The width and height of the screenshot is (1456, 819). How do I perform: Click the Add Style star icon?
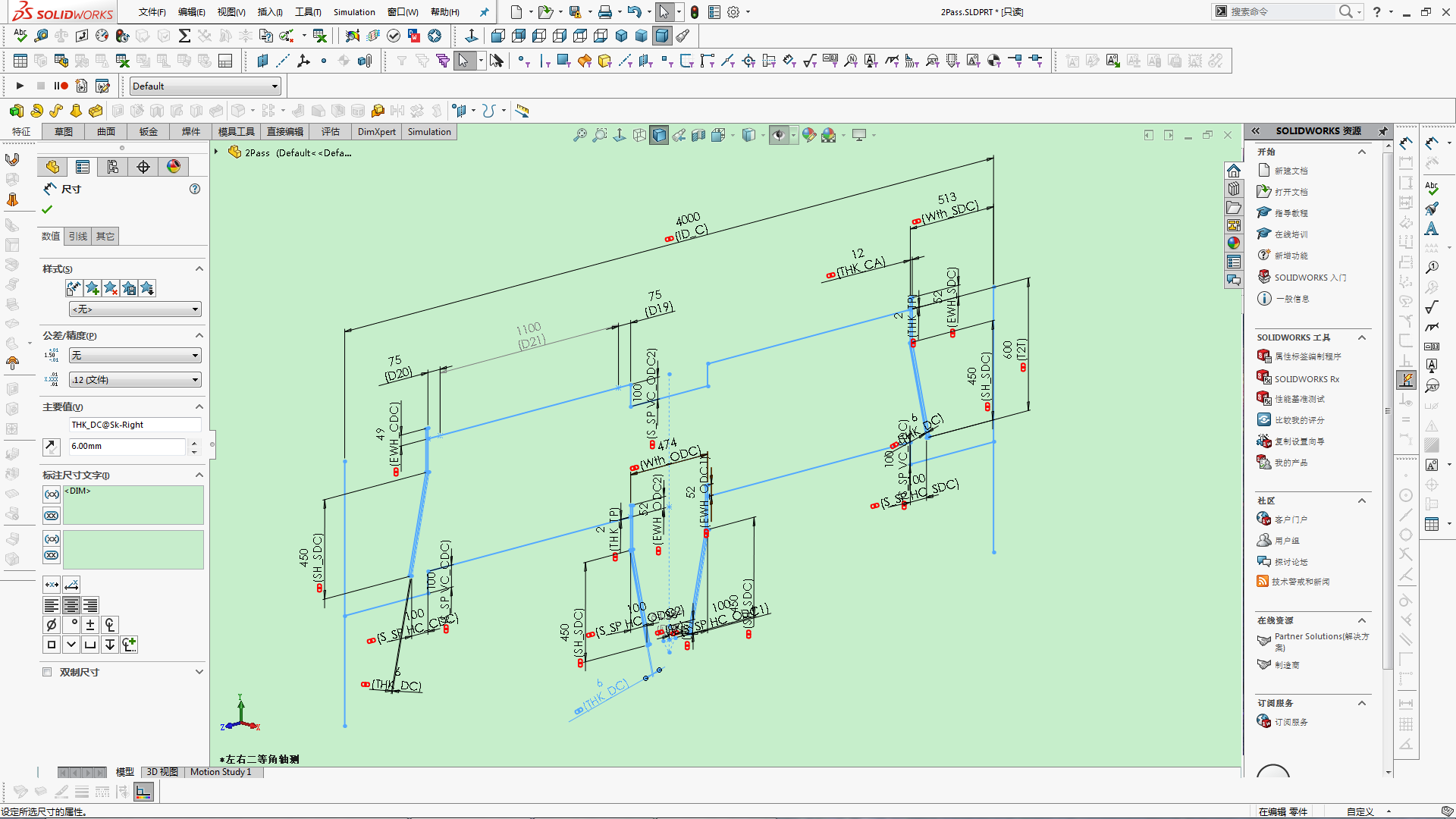click(x=93, y=288)
